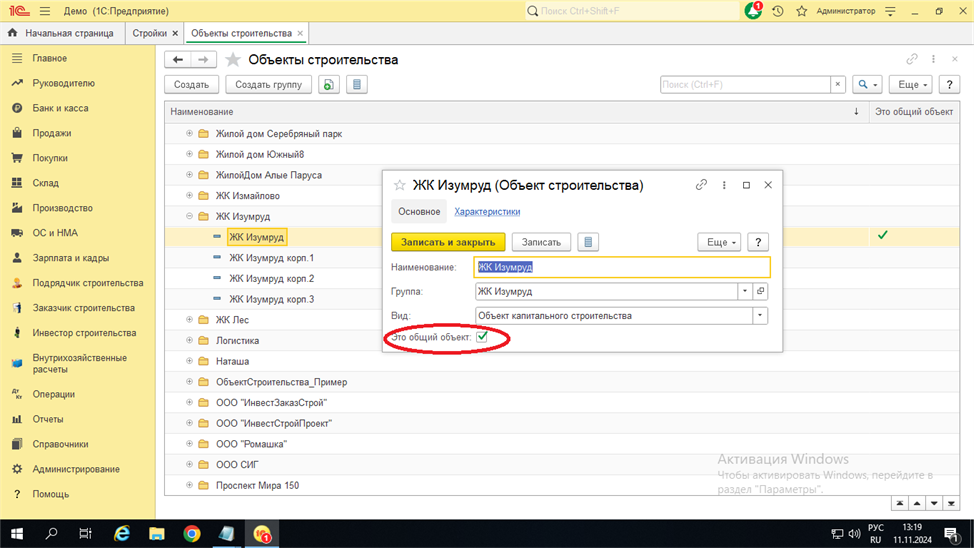Open Зарплата и кадры section
Viewport: 974px width, 548px height.
70,258
